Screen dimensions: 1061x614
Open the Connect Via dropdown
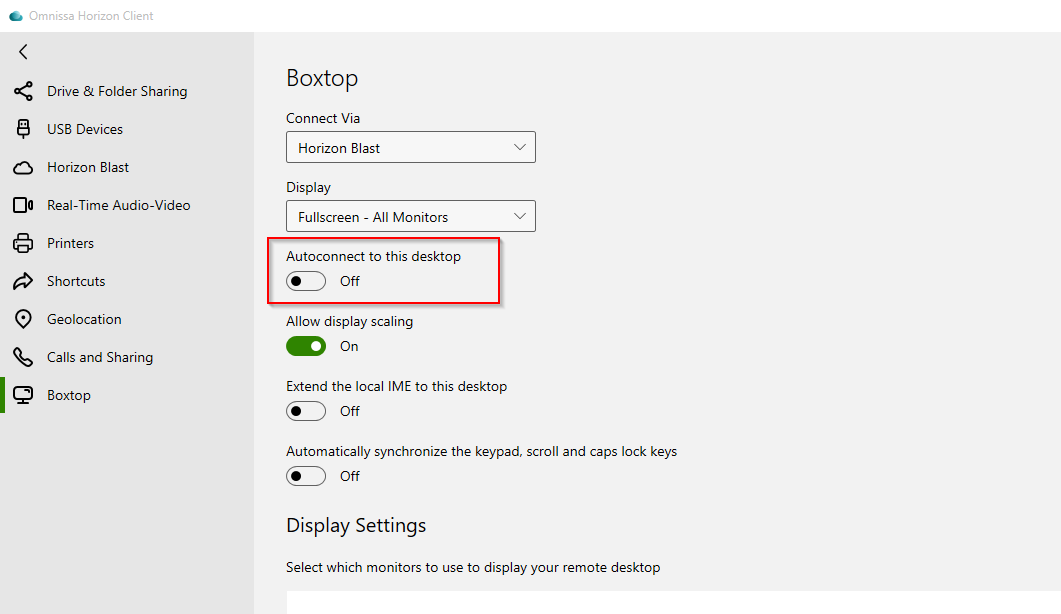pyautogui.click(x=411, y=147)
